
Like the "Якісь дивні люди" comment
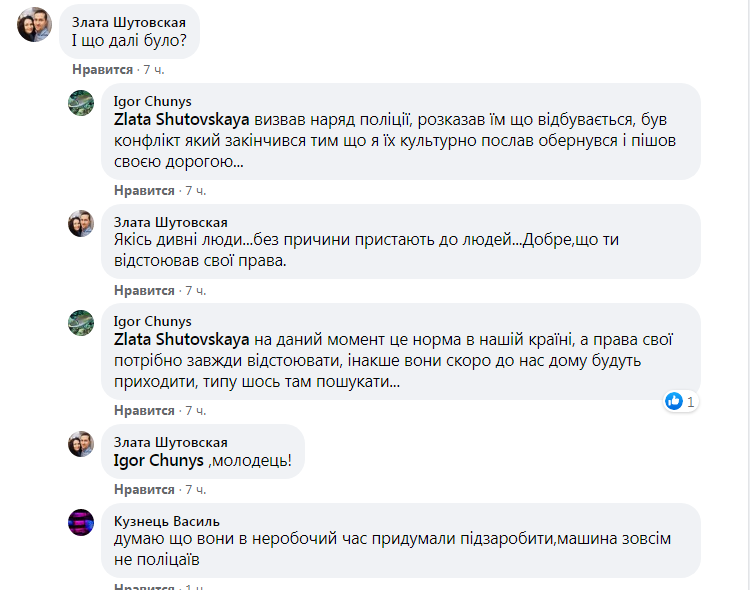tap(143, 290)
